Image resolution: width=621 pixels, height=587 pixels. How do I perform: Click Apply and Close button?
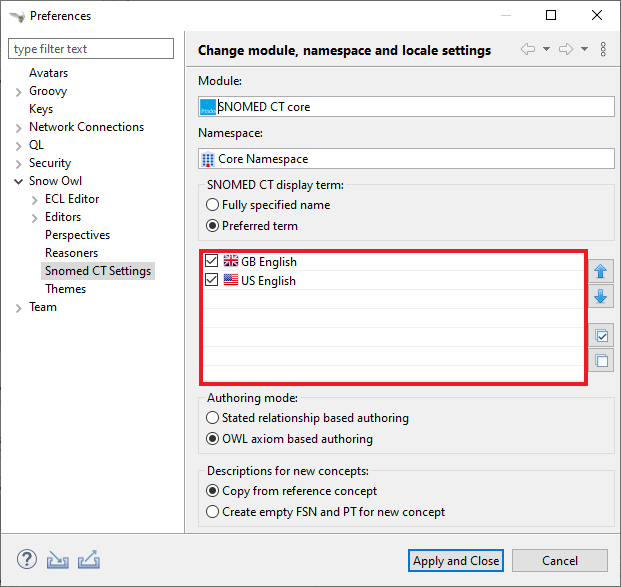[x=456, y=561]
